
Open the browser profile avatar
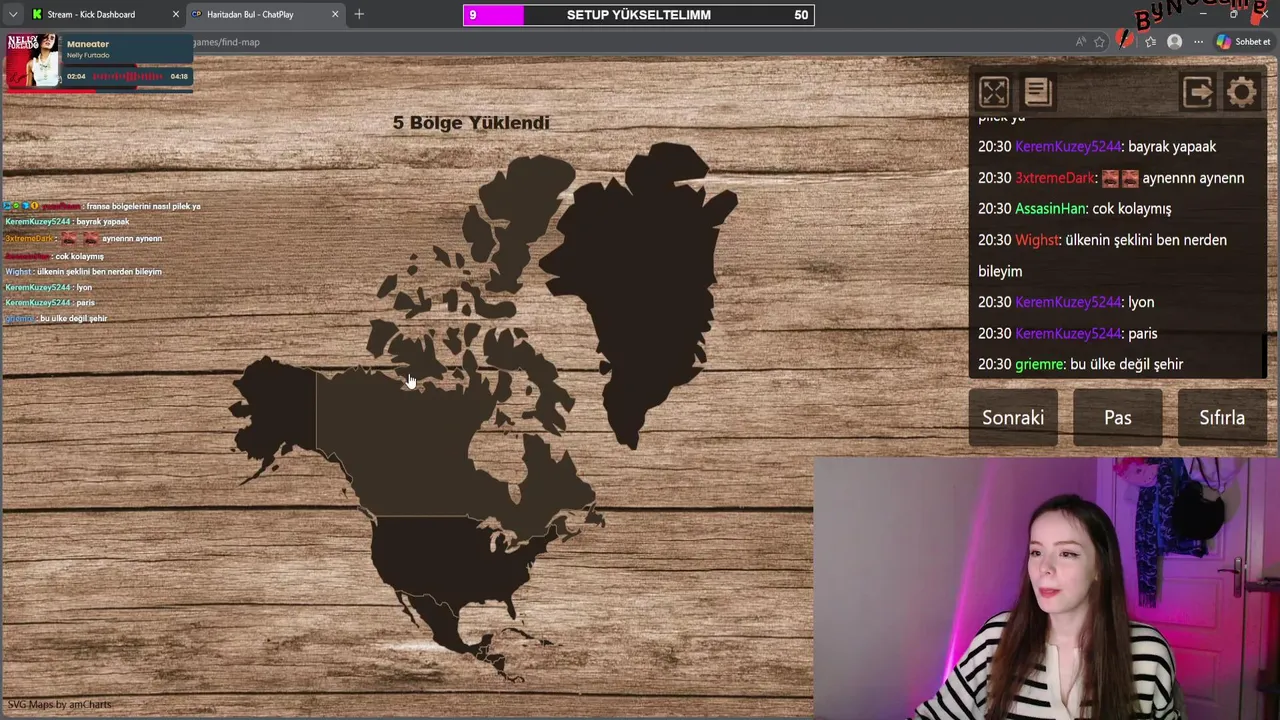coord(1175,42)
